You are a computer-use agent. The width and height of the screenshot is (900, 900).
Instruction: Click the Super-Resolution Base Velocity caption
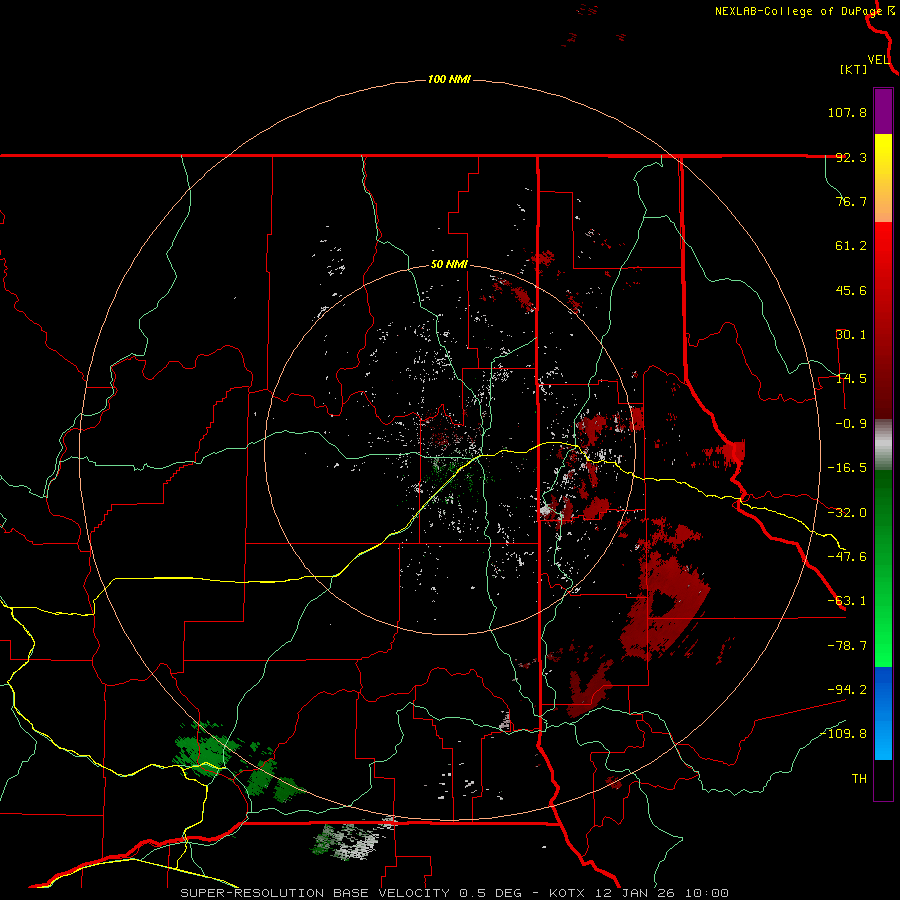pyautogui.click(x=454, y=893)
